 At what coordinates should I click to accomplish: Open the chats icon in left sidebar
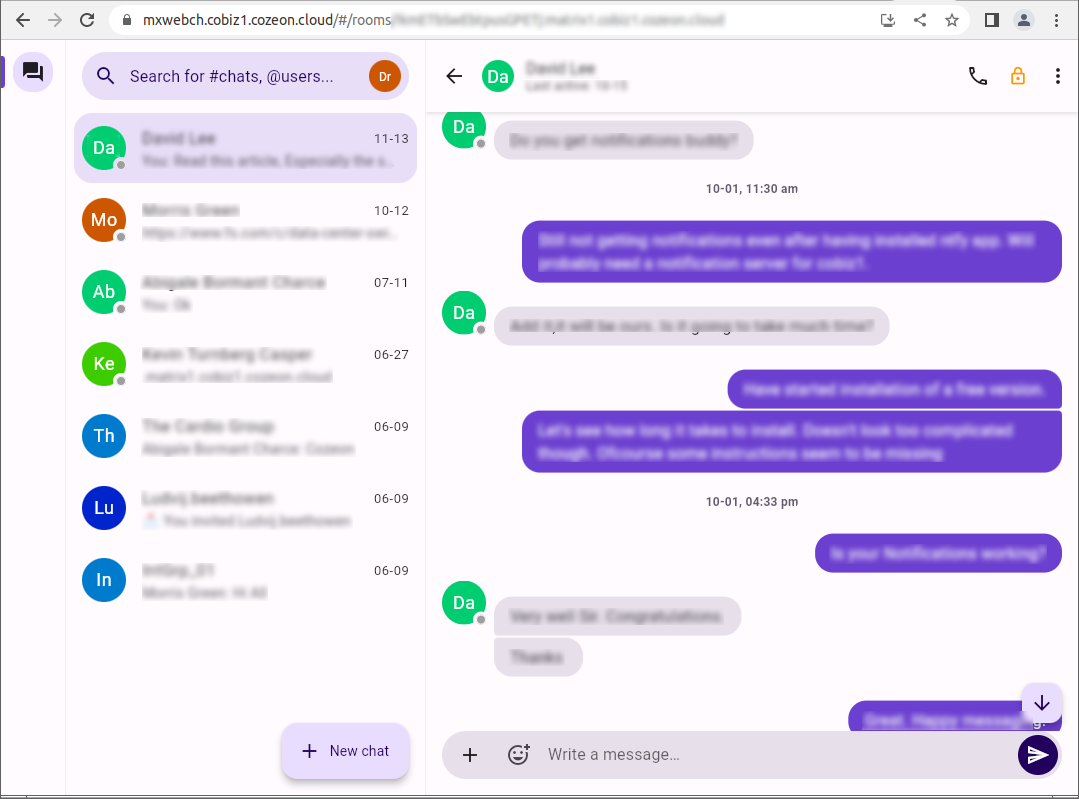(33, 72)
